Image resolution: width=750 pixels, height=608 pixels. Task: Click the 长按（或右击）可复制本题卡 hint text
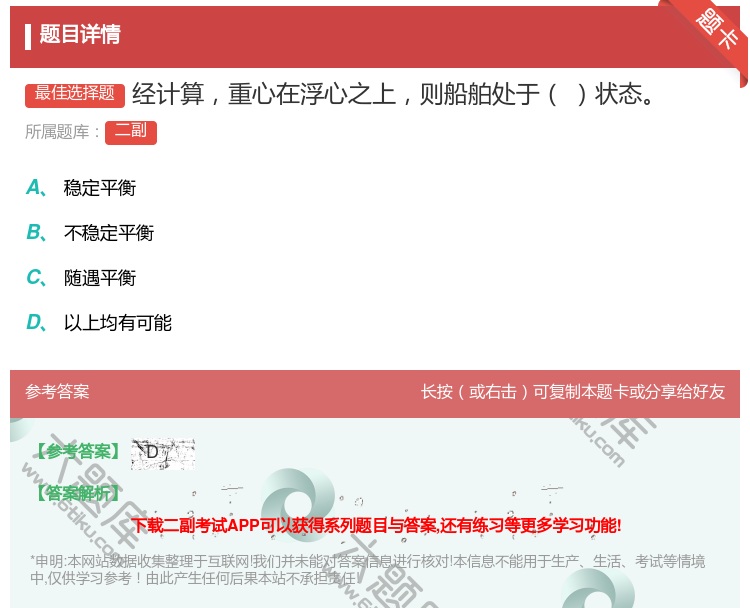573,392
